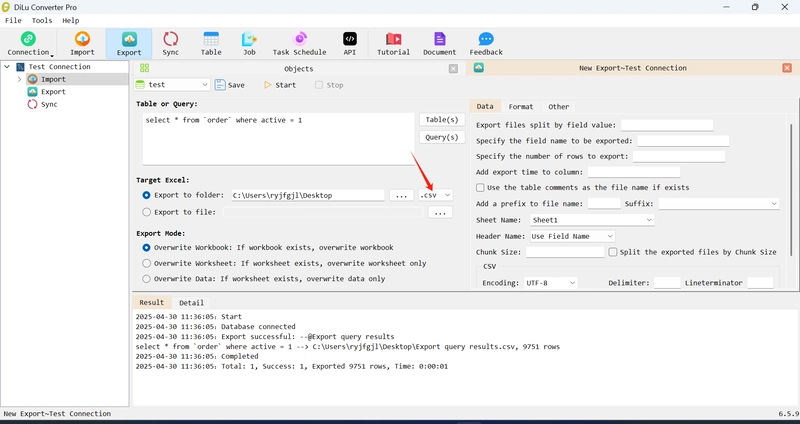Open the .csv file type dropdown
Image resolution: width=800 pixels, height=424 pixels.
point(435,195)
